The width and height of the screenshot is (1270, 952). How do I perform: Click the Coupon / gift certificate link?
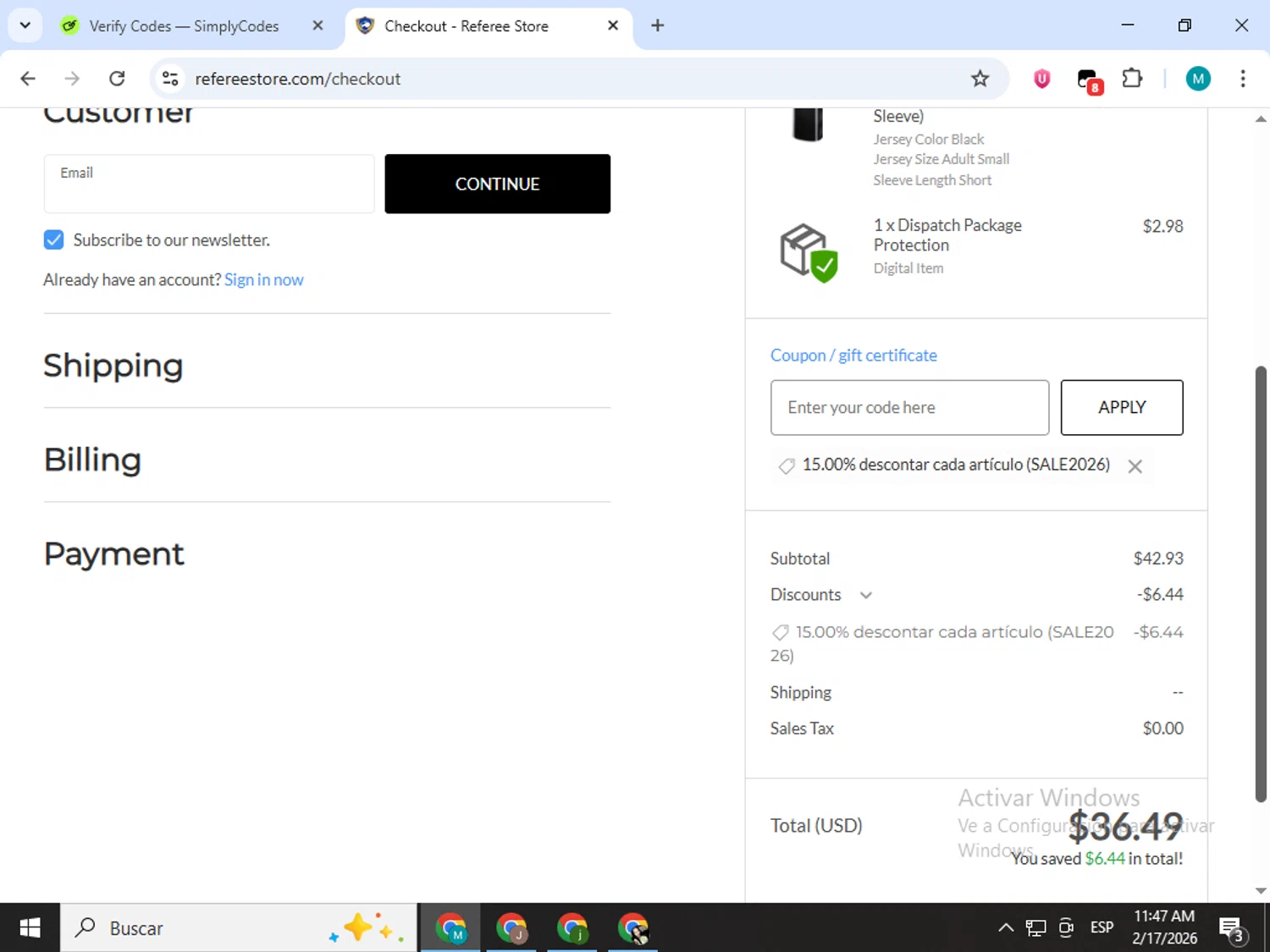point(853,355)
